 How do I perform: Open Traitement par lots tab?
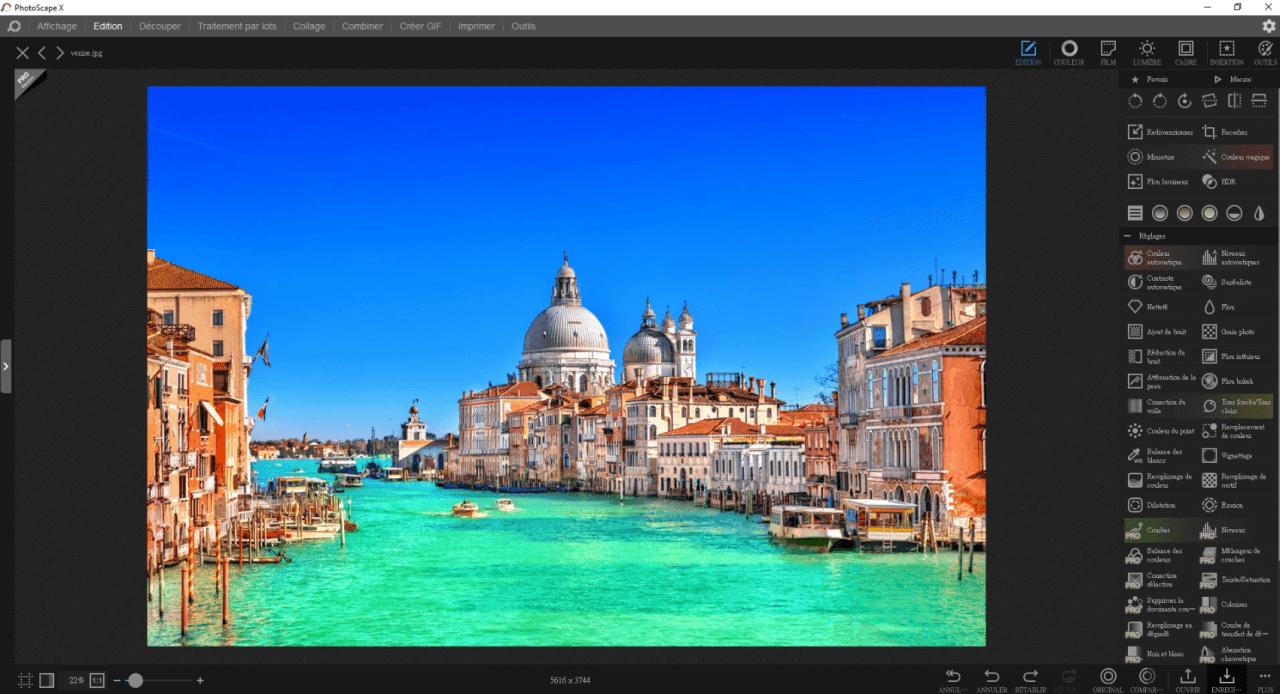click(237, 26)
